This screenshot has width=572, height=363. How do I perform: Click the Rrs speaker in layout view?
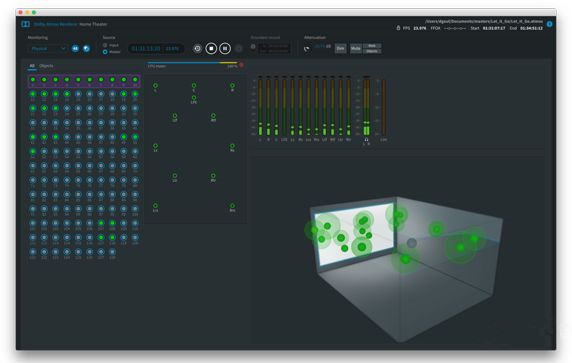[232, 206]
